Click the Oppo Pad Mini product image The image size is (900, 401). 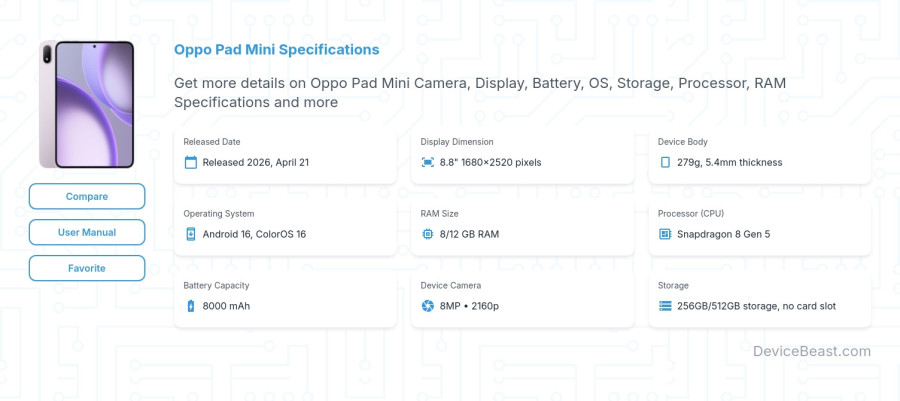[x=87, y=104]
